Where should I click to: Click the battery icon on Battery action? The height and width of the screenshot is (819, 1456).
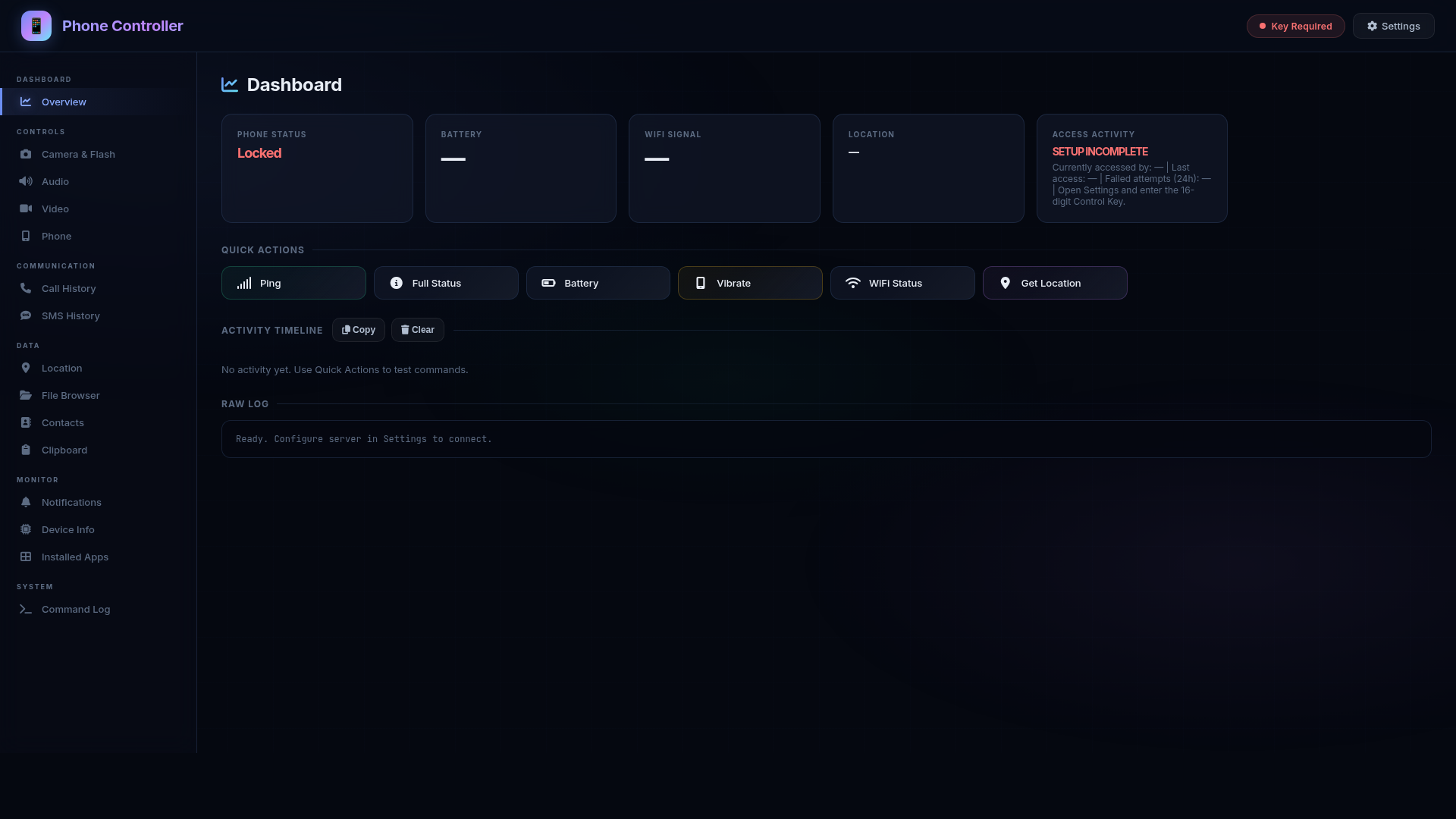point(548,283)
